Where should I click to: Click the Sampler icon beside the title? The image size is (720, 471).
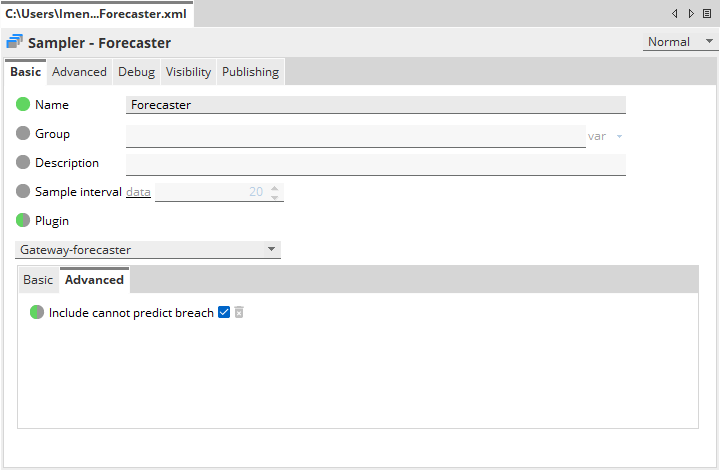pos(15,42)
